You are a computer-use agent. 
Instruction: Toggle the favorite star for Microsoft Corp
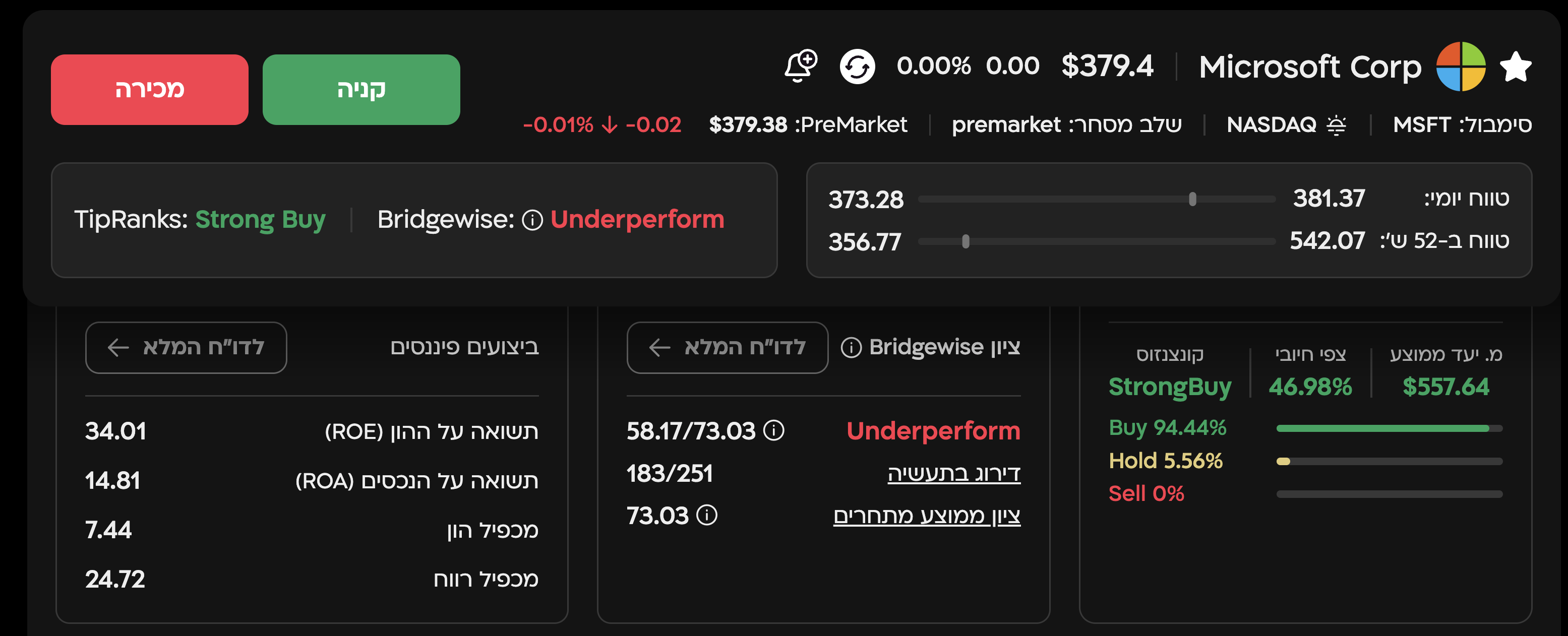[x=1515, y=67]
